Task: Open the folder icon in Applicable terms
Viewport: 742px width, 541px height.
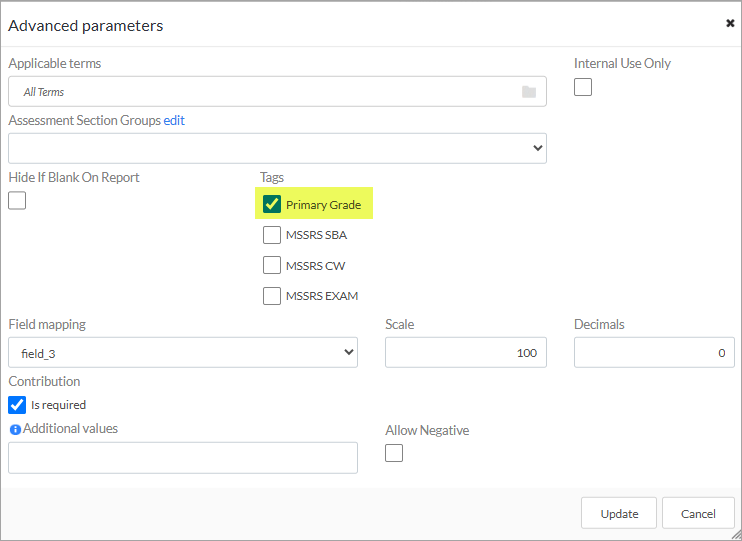Action: 529,92
